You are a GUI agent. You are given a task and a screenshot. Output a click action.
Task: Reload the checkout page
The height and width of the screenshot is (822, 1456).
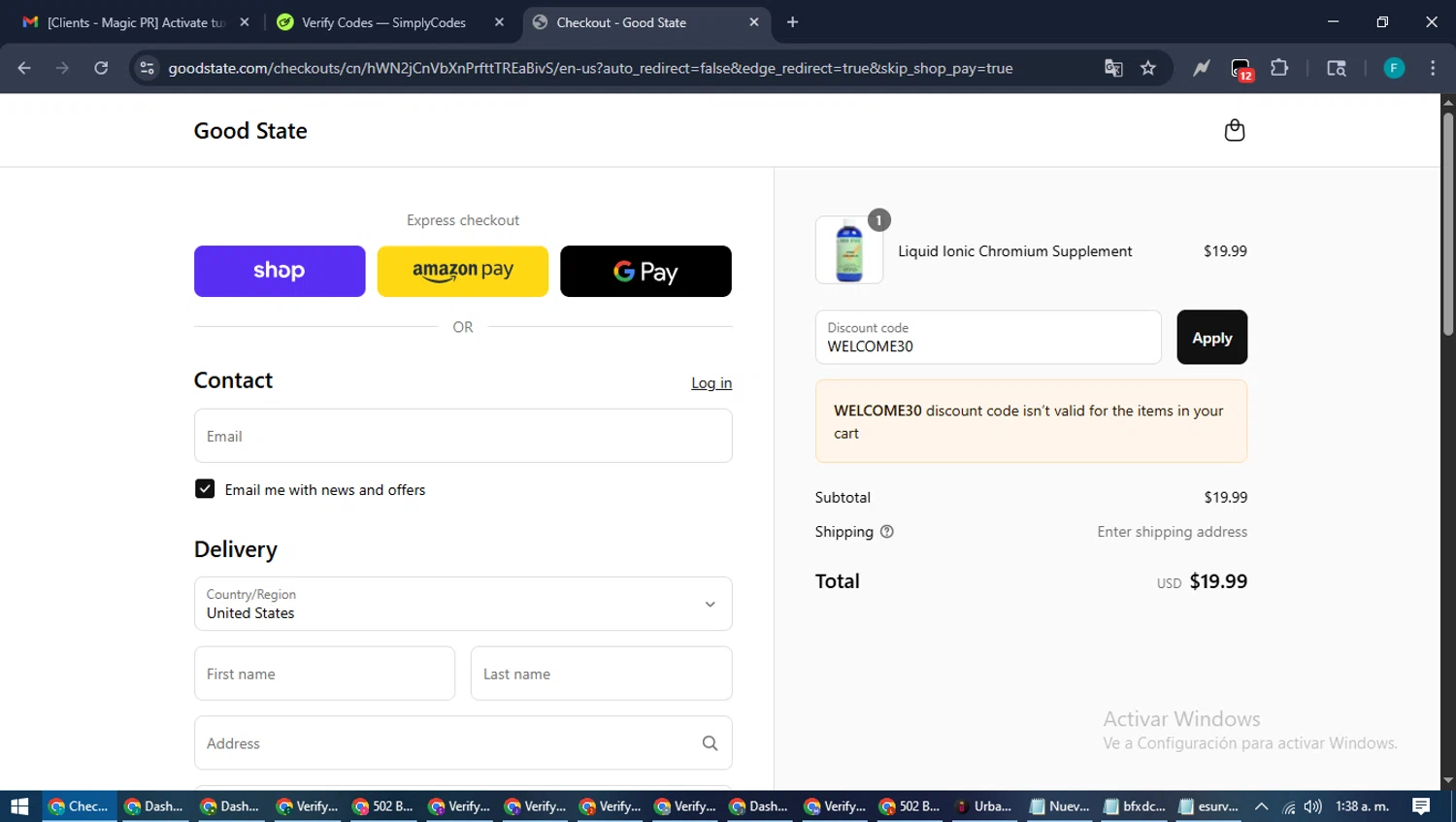click(x=101, y=68)
